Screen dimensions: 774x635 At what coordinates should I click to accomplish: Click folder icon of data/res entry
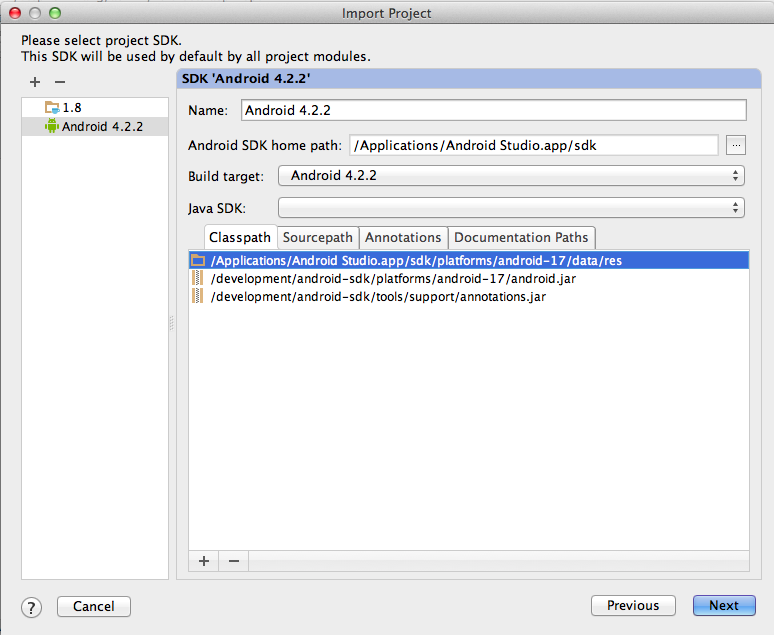pyautogui.click(x=198, y=260)
